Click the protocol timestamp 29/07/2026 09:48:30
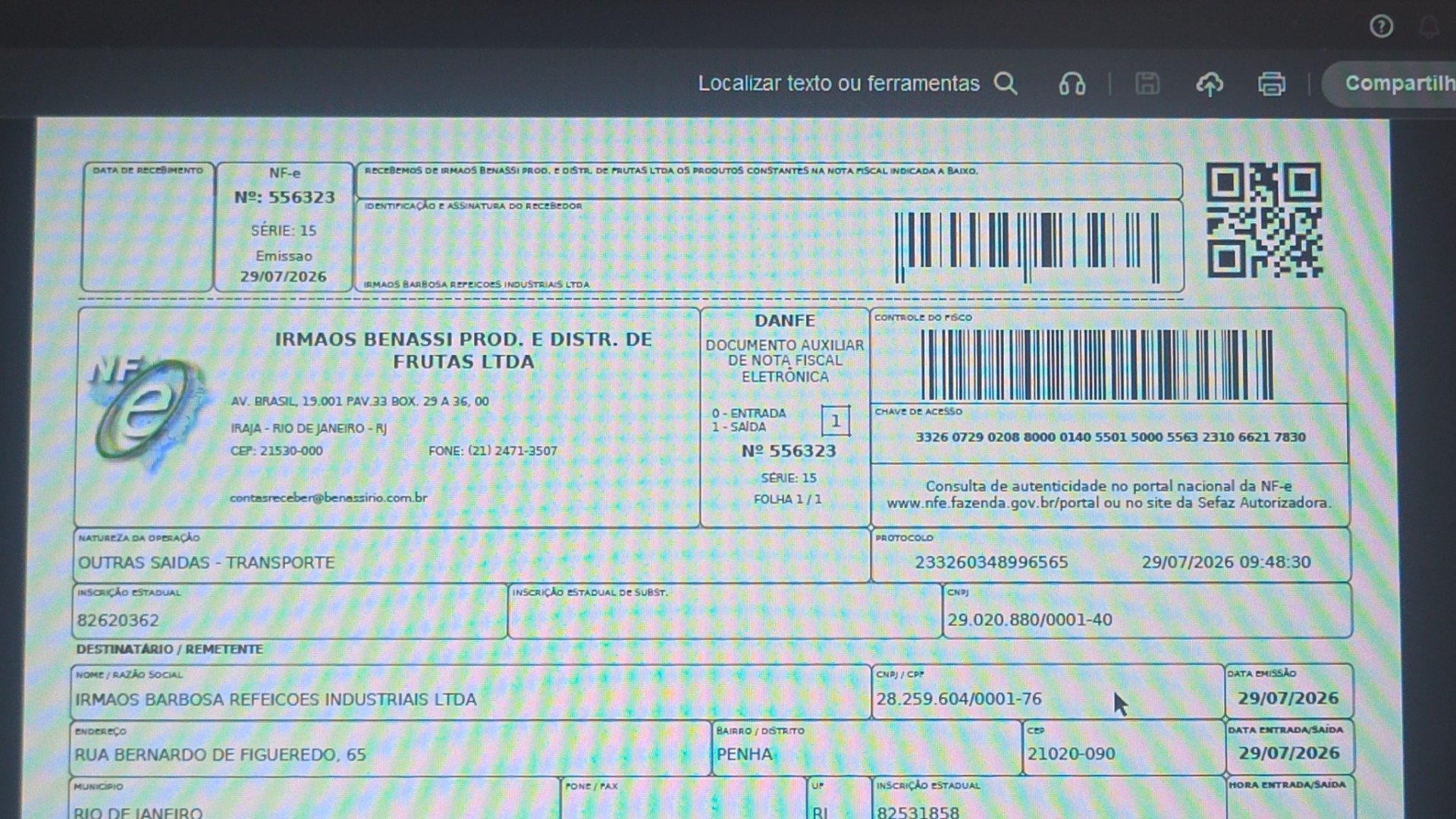1456x819 pixels. click(x=1226, y=563)
